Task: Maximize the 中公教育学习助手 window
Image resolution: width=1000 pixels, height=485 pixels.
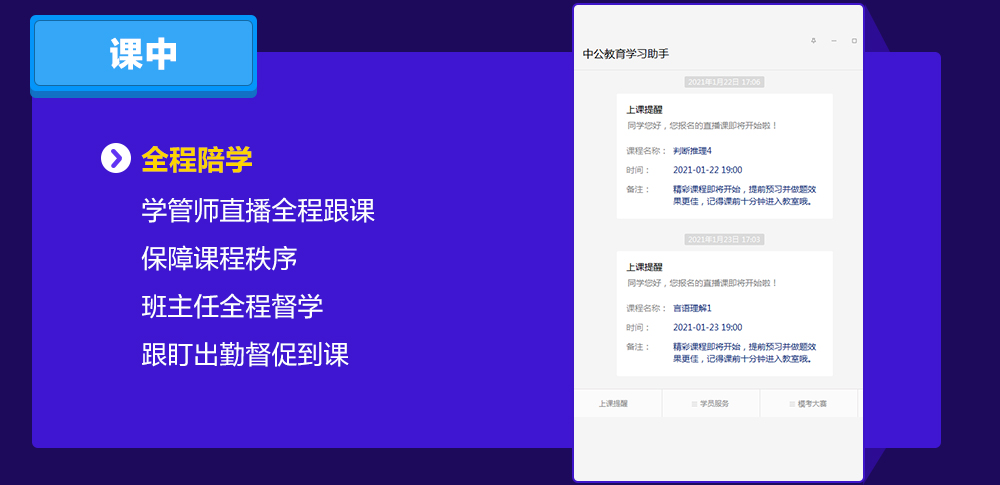Action: click(x=854, y=41)
